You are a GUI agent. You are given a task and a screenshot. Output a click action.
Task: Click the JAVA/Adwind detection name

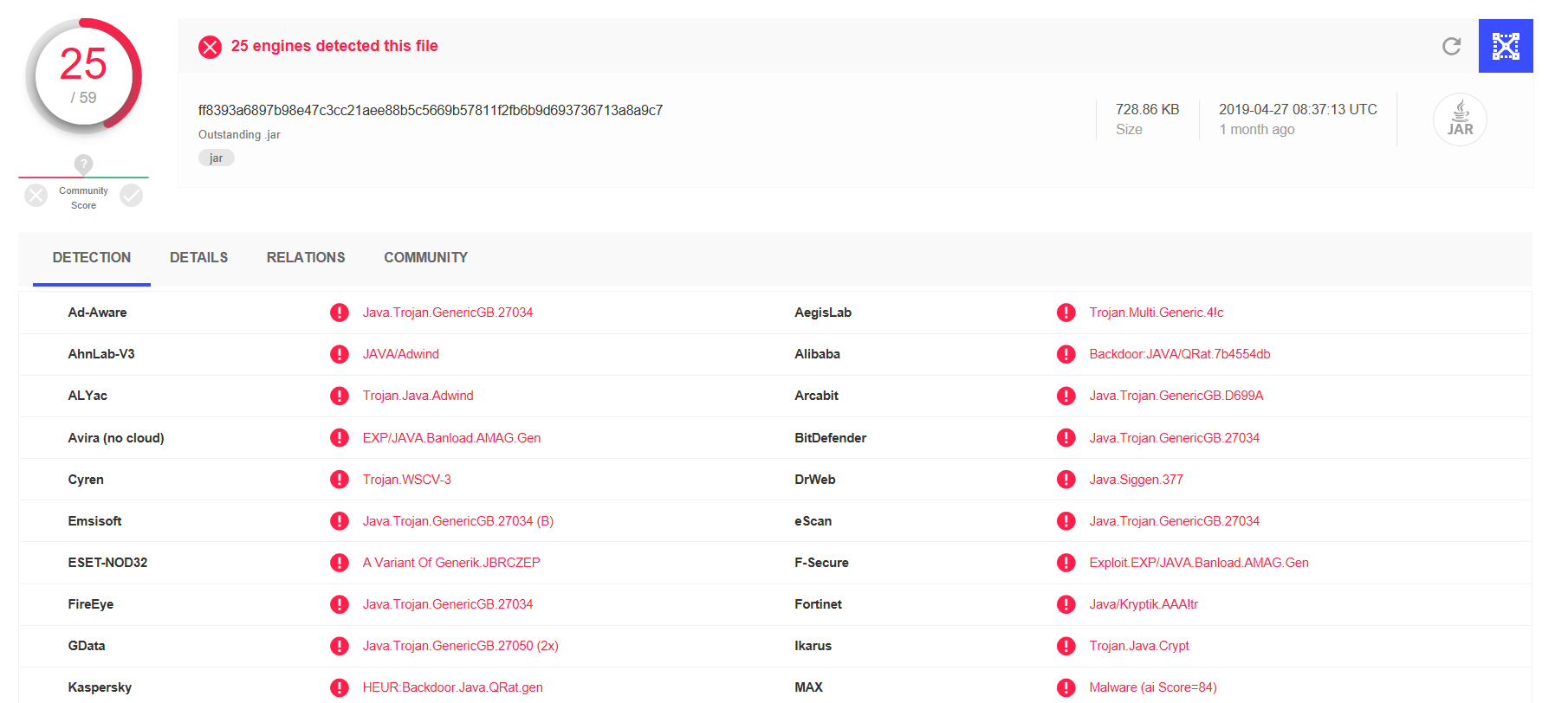coord(401,354)
